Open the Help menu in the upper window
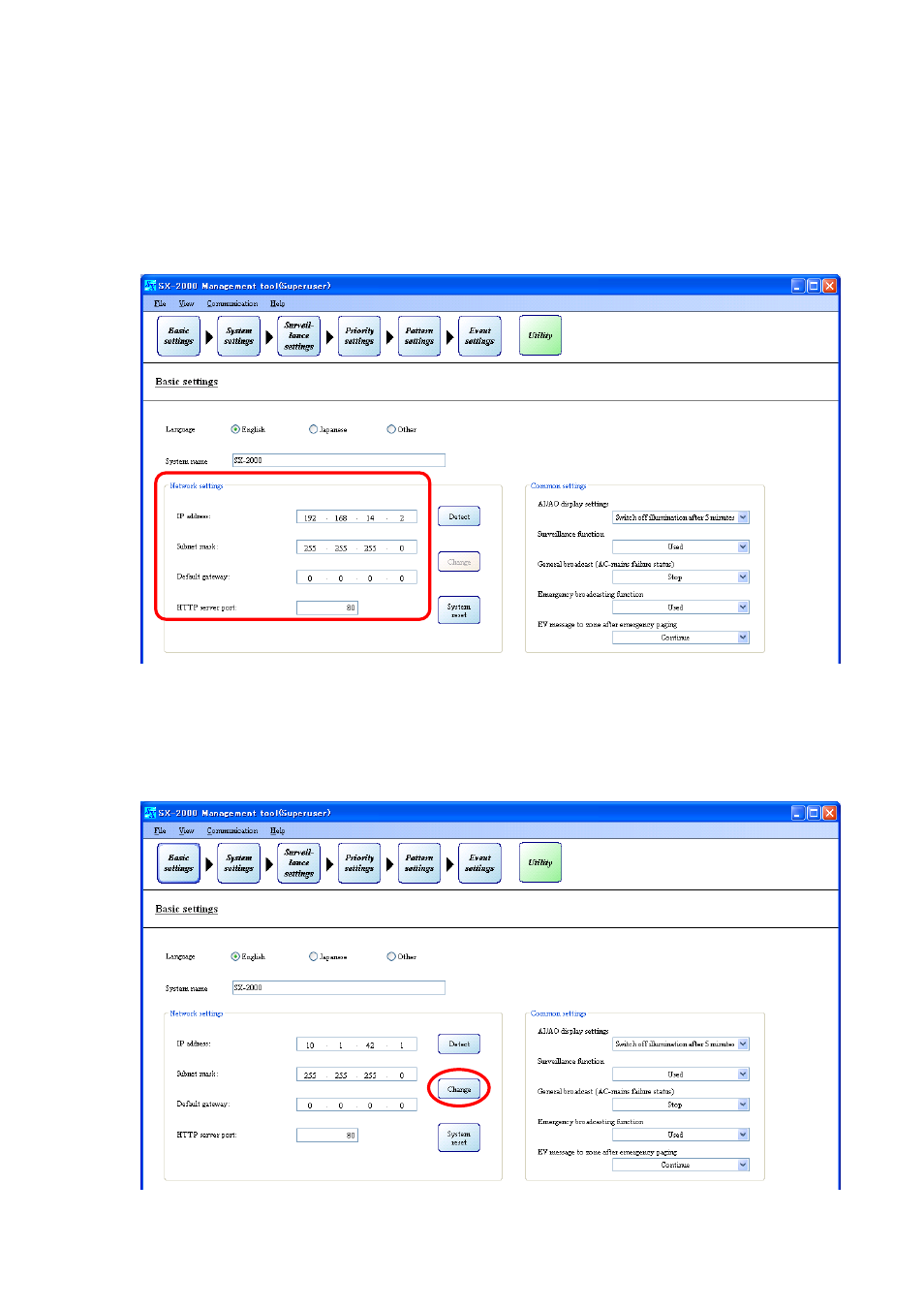Image resolution: width=924 pixels, height=1308 pixels. [x=278, y=303]
